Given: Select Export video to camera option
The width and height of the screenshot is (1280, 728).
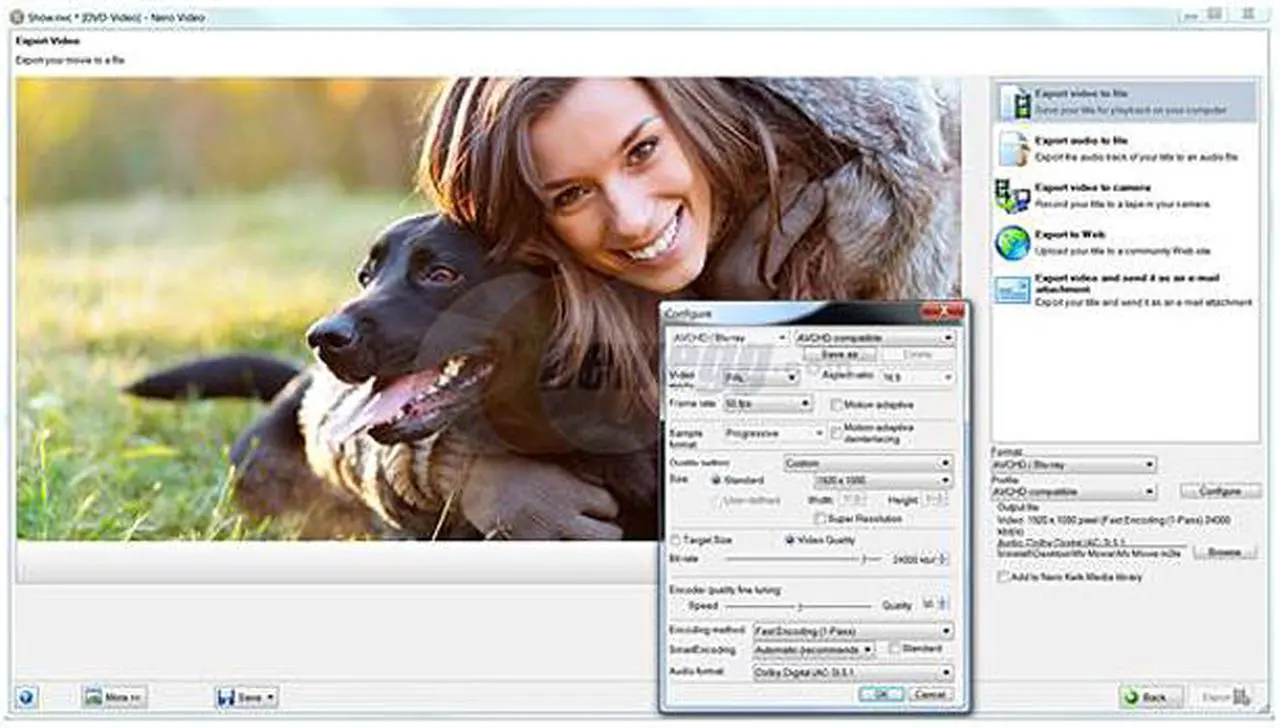Looking at the screenshot, I should point(1126,195).
